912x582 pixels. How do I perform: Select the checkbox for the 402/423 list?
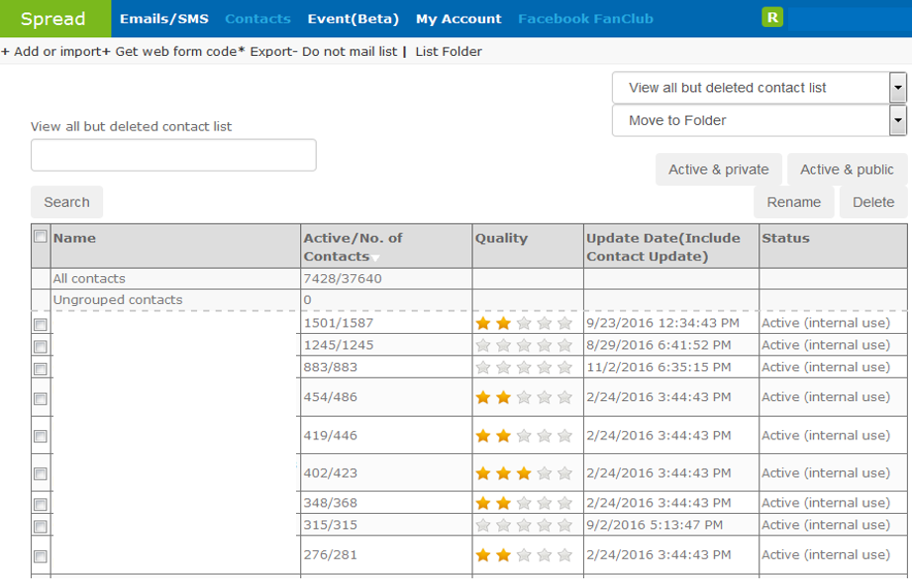point(41,474)
